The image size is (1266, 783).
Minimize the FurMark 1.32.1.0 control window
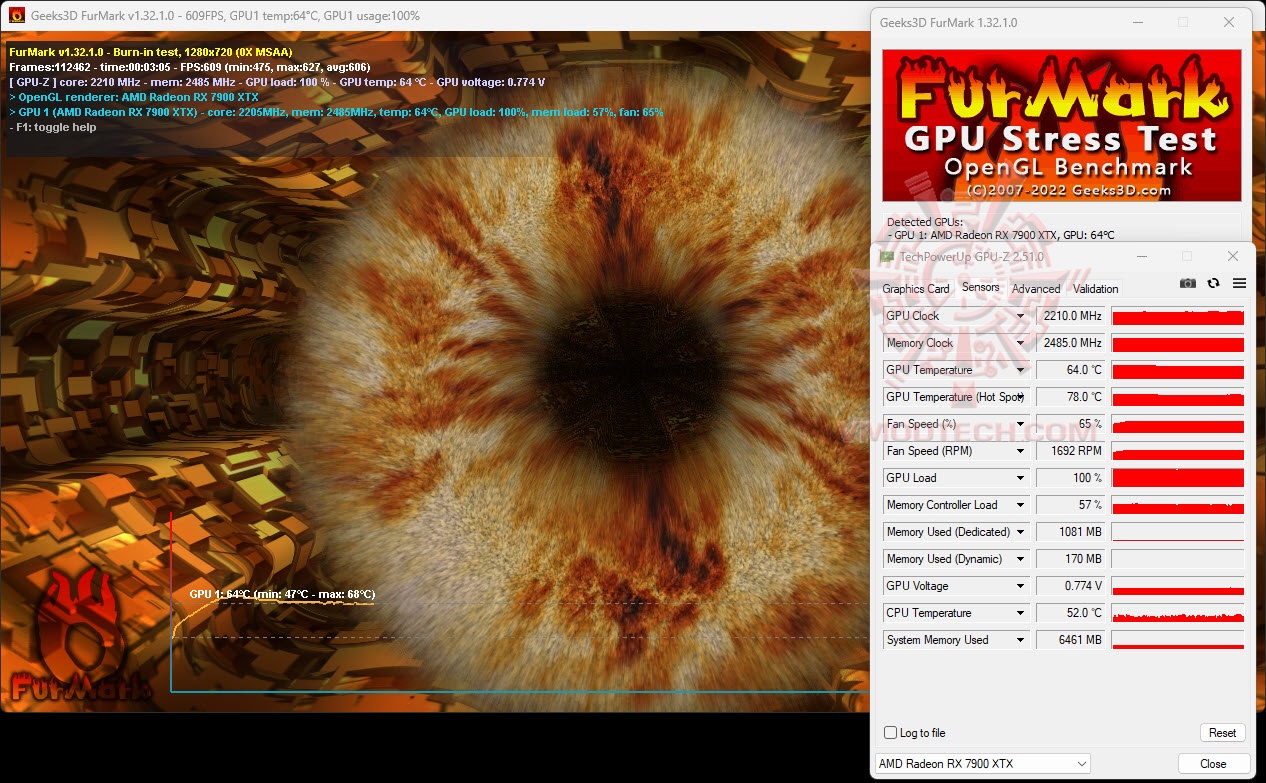[x=1136, y=22]
